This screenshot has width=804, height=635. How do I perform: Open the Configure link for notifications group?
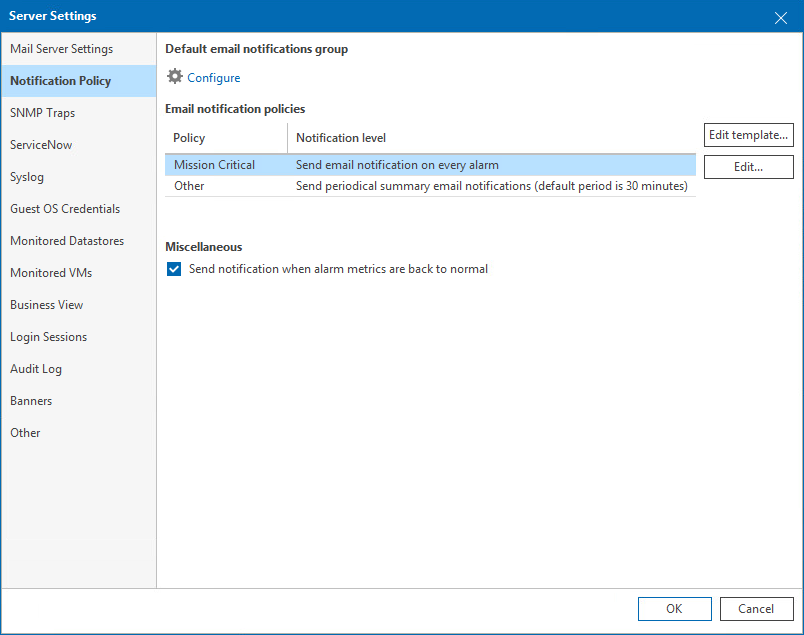[x=215, y=77]
